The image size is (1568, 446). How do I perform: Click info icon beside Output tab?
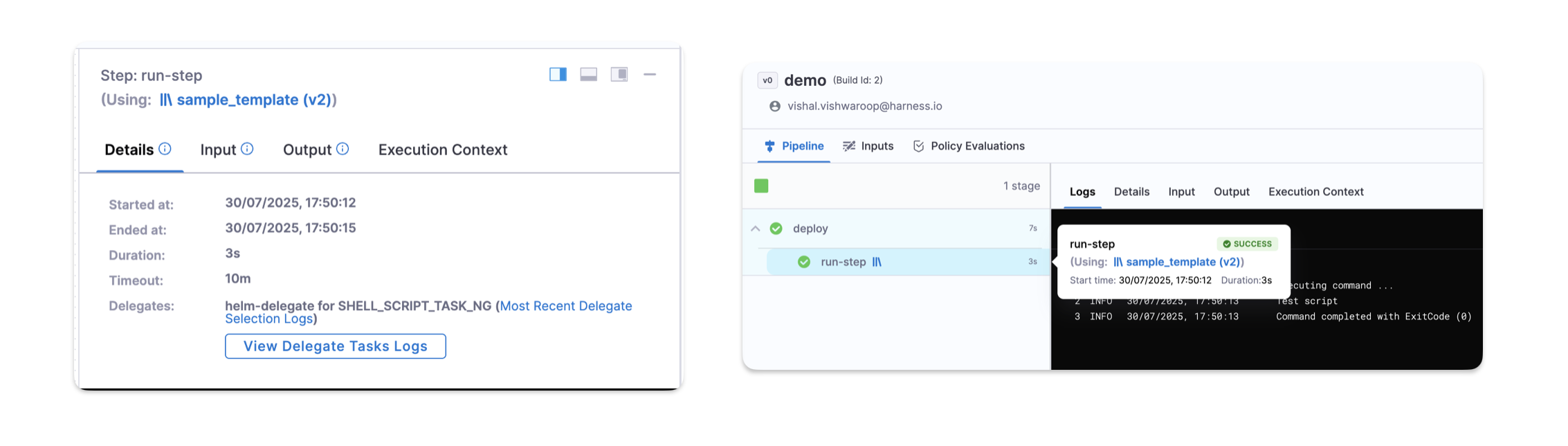343,149
